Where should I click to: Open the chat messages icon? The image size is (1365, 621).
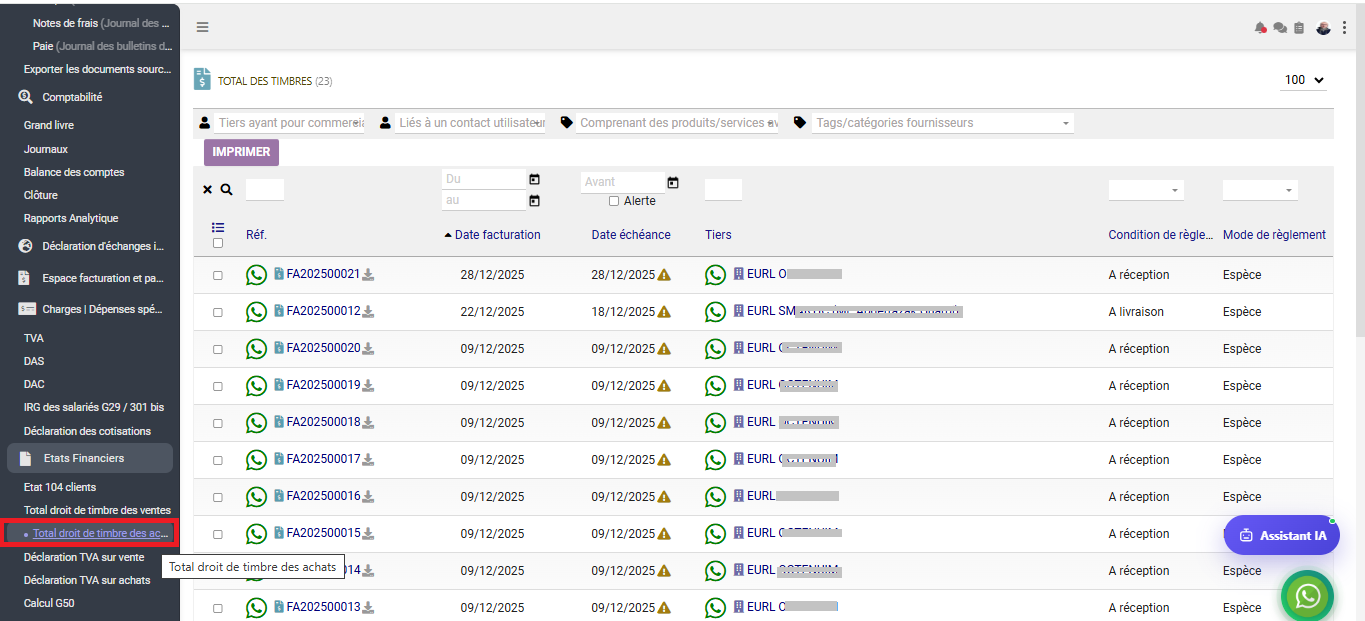(x=1280, y=28)
